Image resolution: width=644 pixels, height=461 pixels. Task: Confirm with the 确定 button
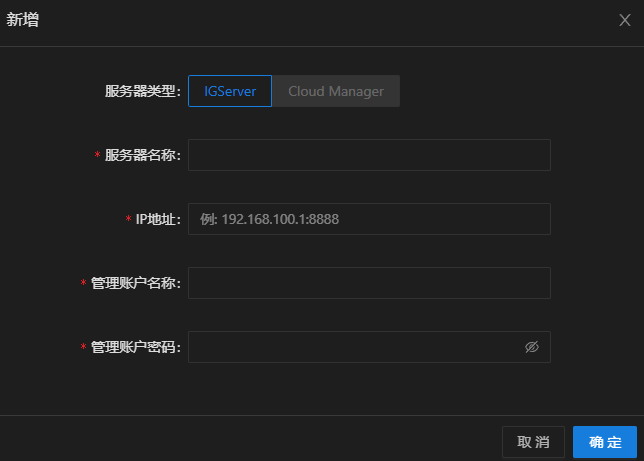[x=605, y=442]
